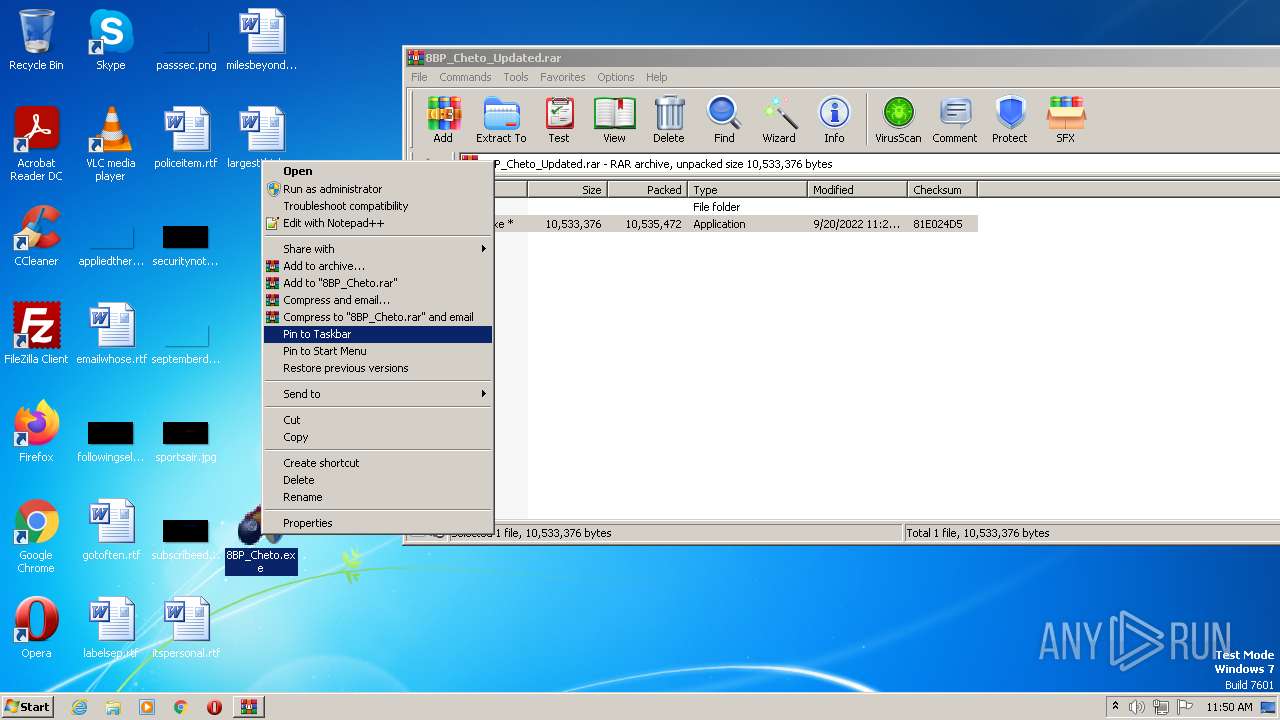This screenshot has width=1280, height=720.
Task: Sort by the Modified column header
Action: pyautogui.click(x=857, y=189)
